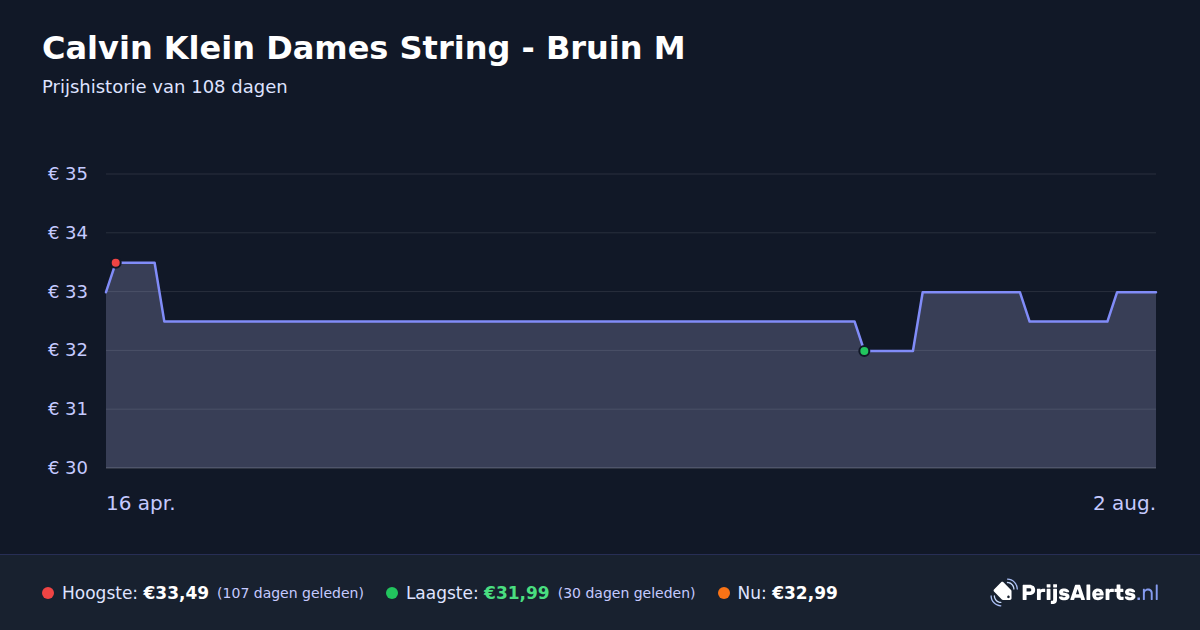Click the subtitle Prijshistorie van 108 dagen
The height and width of the screenshot is (630, 1200).
tap(165, 87)
